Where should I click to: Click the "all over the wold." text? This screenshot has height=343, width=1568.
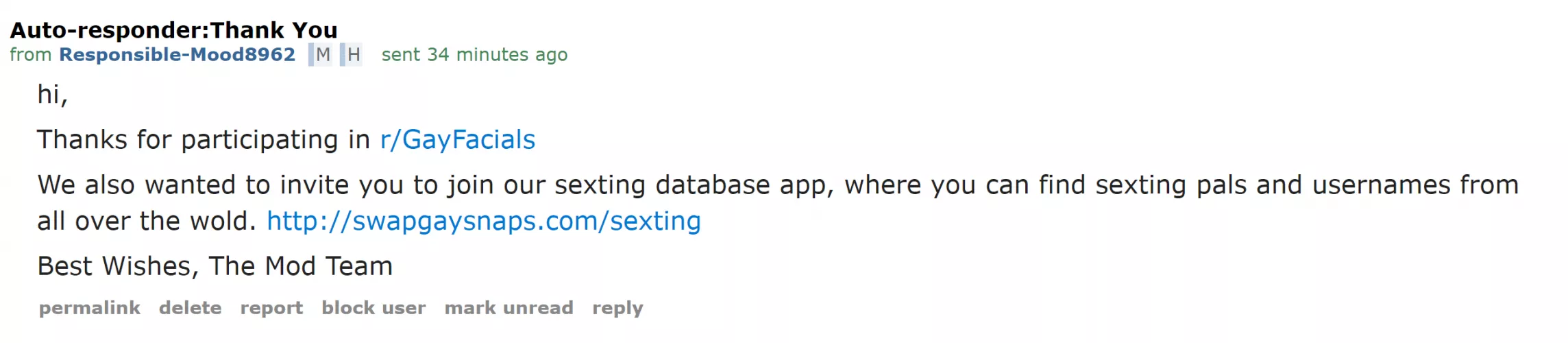click(146, 221)
